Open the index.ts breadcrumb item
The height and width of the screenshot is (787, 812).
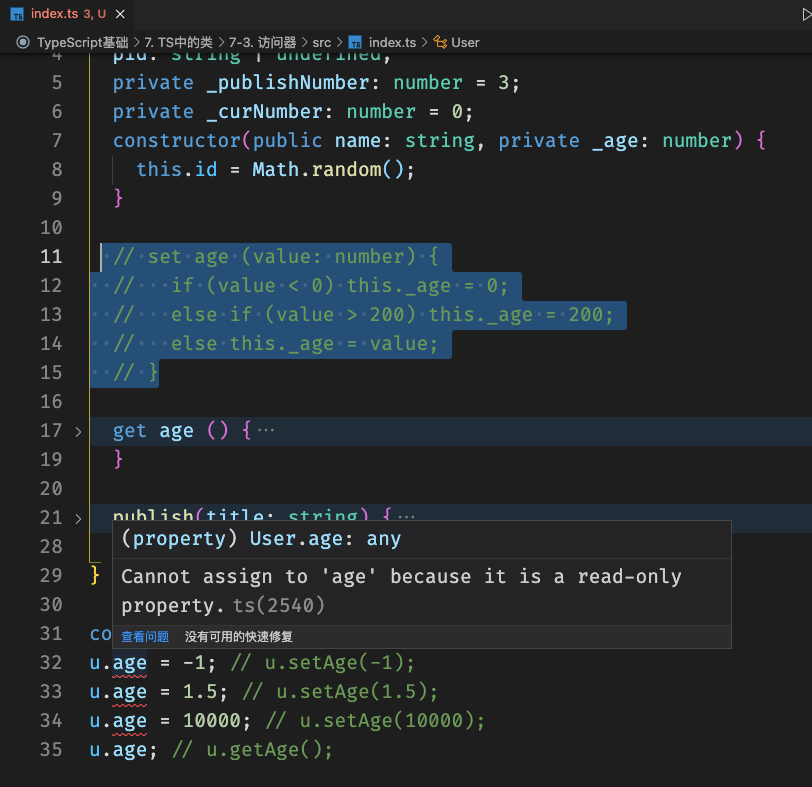click(x=392, y=42)
